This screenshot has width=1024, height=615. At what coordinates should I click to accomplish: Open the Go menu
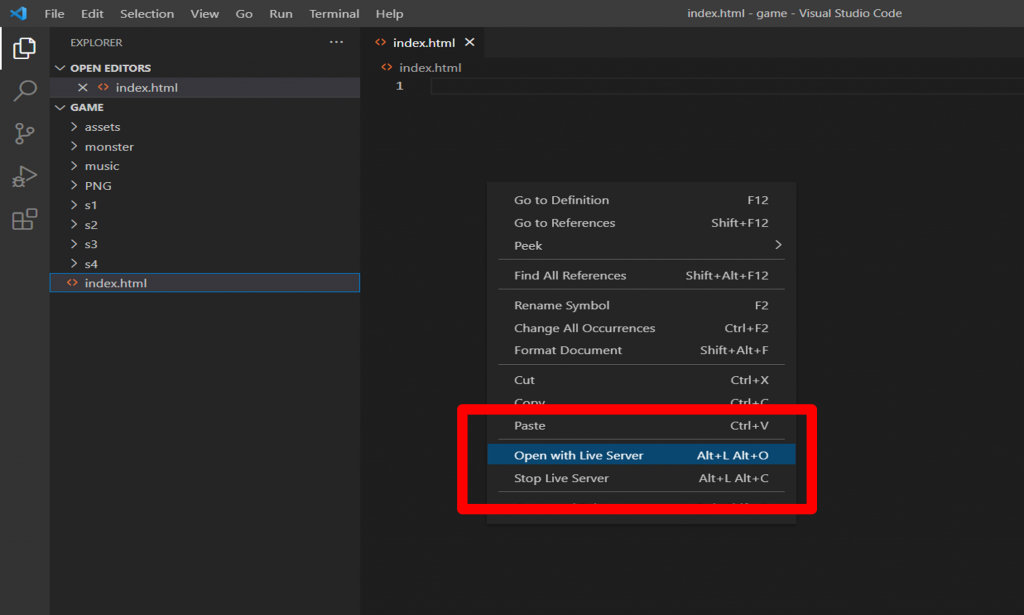244,14
